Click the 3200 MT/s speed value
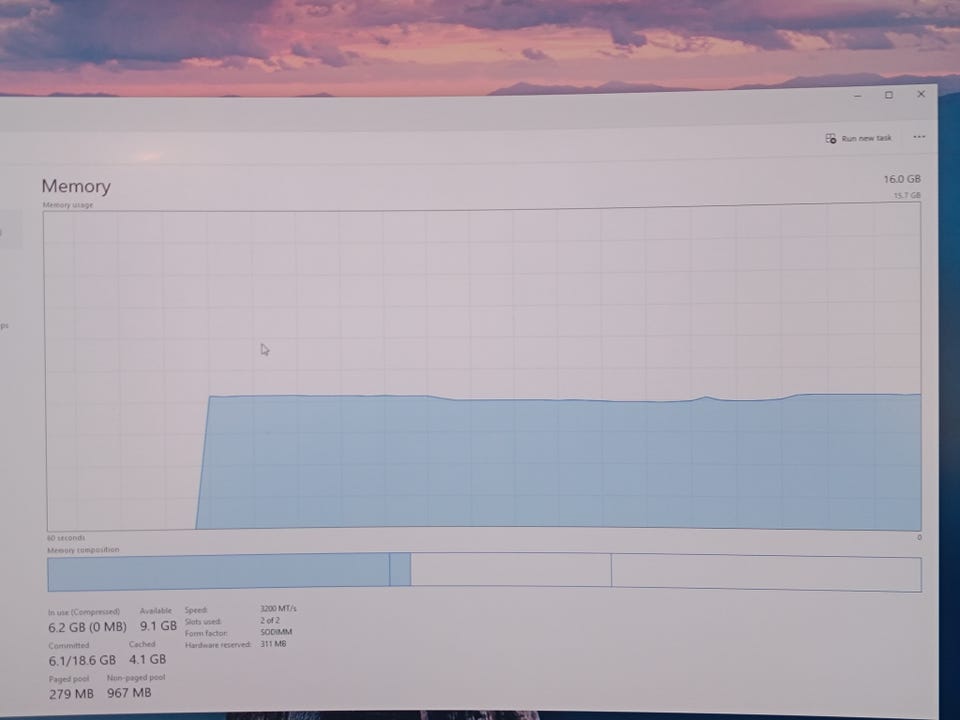 (x=278, y=609)
